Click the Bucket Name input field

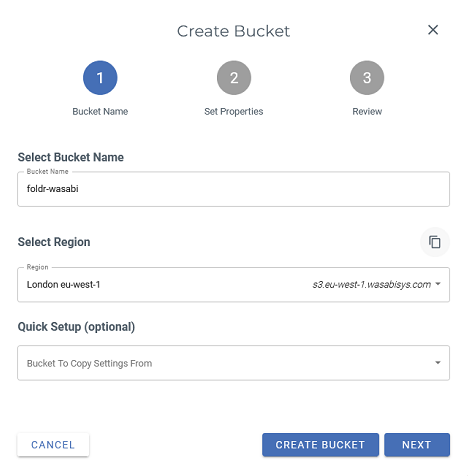(x=233, y=189)
